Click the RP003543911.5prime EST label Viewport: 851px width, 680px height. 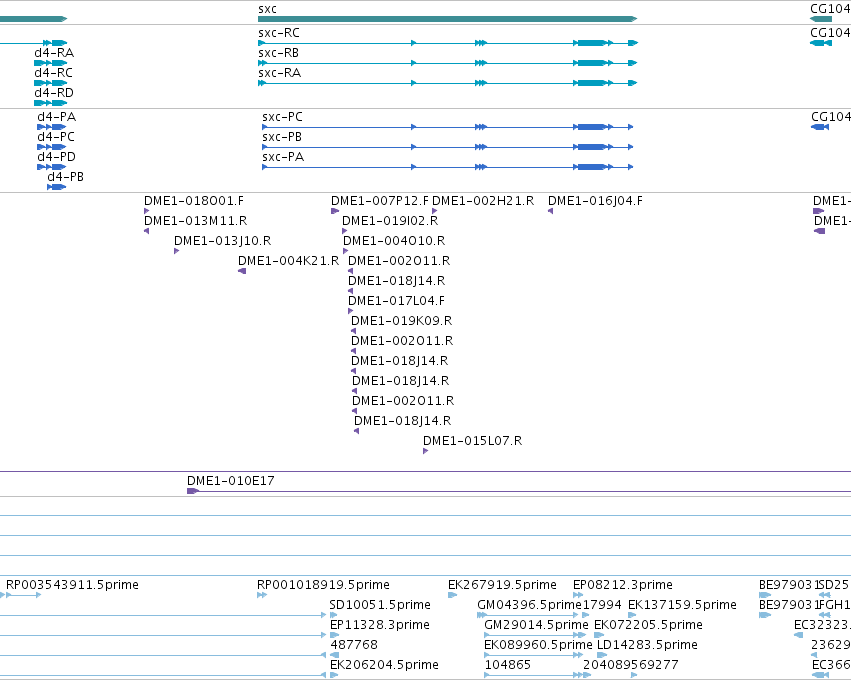72,585
